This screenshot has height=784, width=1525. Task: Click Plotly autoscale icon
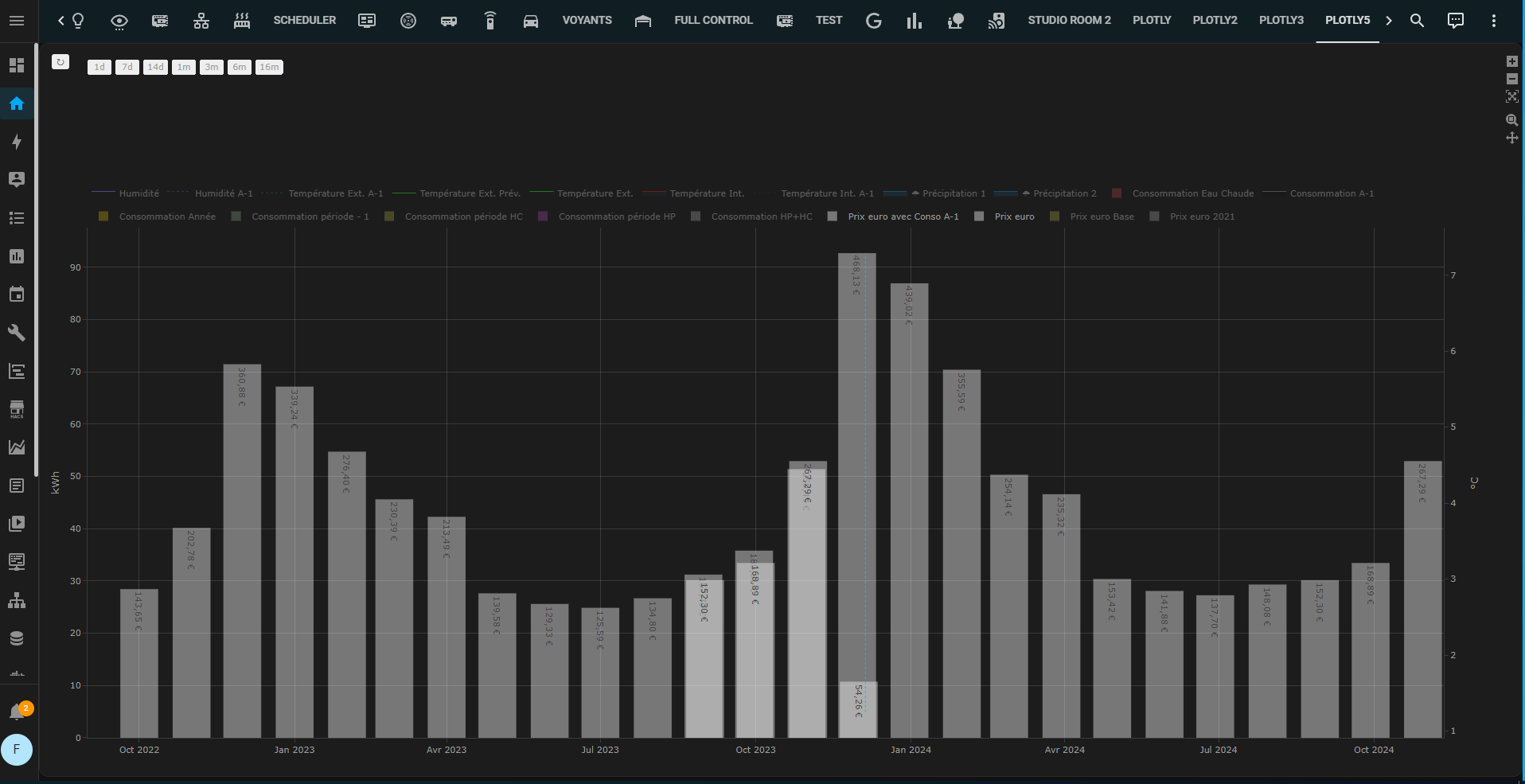click(x=1512, y=96)
